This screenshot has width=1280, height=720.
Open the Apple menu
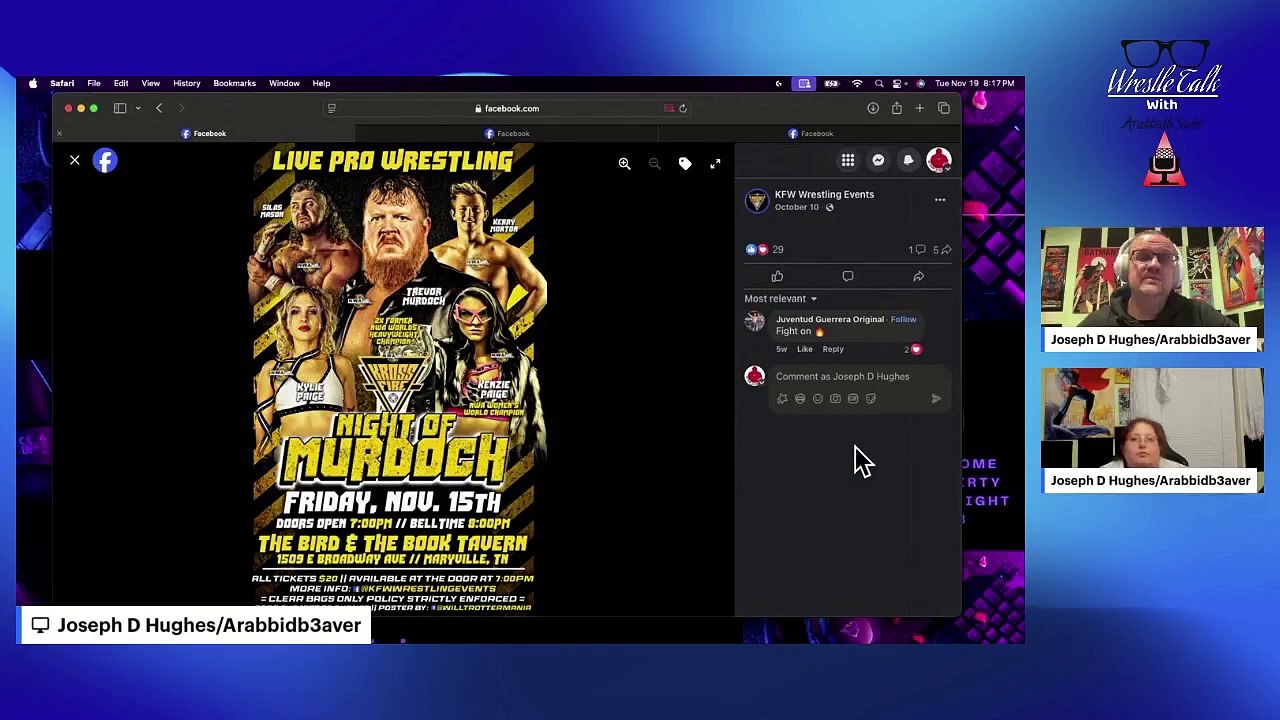(33, 83)
